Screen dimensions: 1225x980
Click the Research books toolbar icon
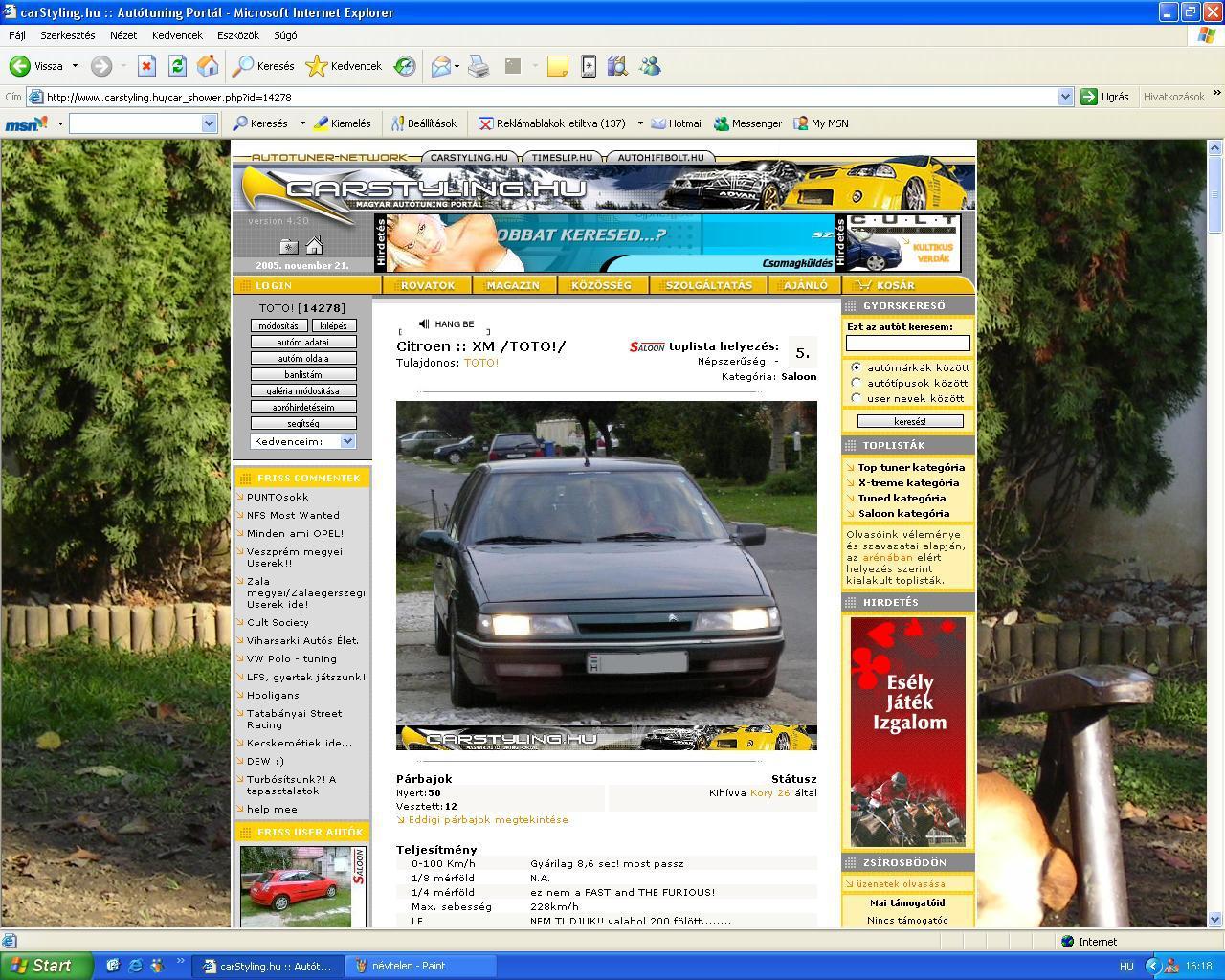617,66
